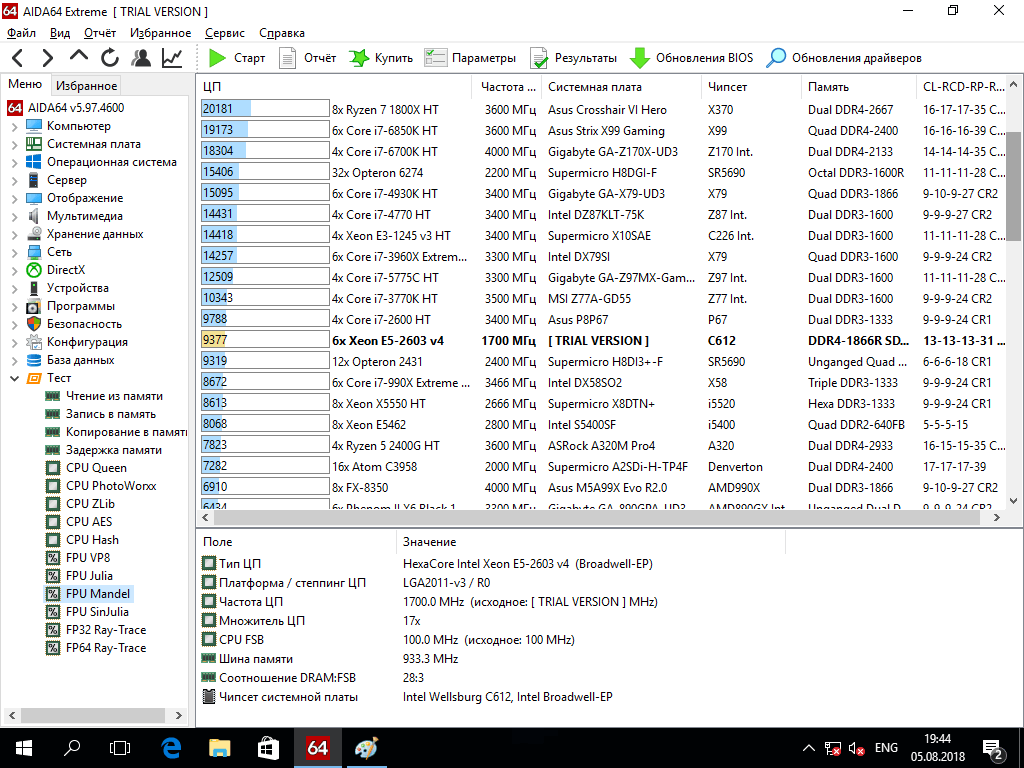
Task: Select the CPU Queen benchmark
Action: (x=96, y=468)
